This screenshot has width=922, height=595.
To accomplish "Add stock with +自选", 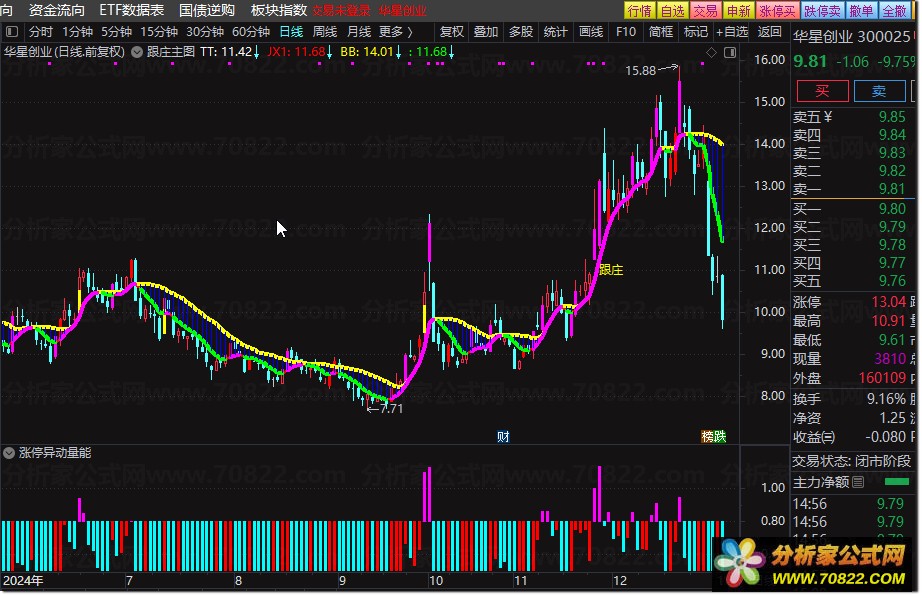I will pos(732,32).
